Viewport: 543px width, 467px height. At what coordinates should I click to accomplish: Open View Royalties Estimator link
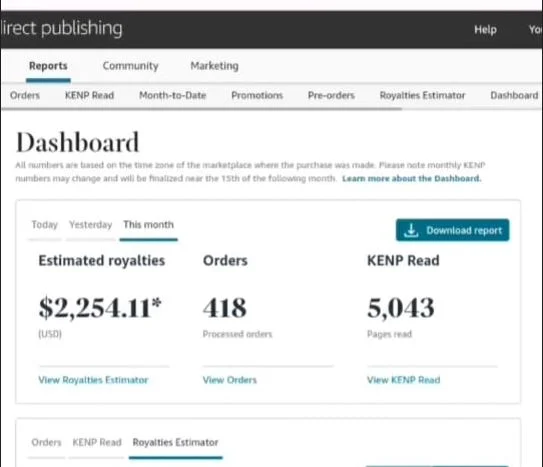pos(93,380)
